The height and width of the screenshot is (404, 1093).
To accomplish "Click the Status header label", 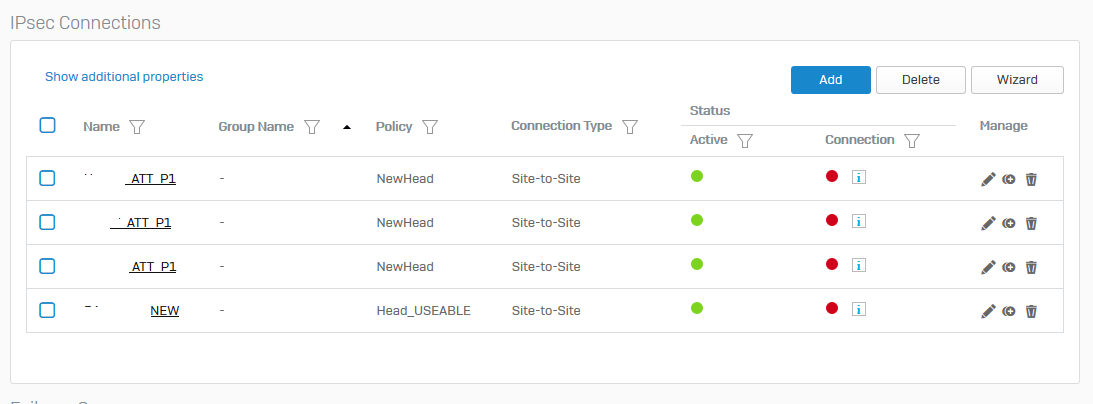I will [710, 111].
